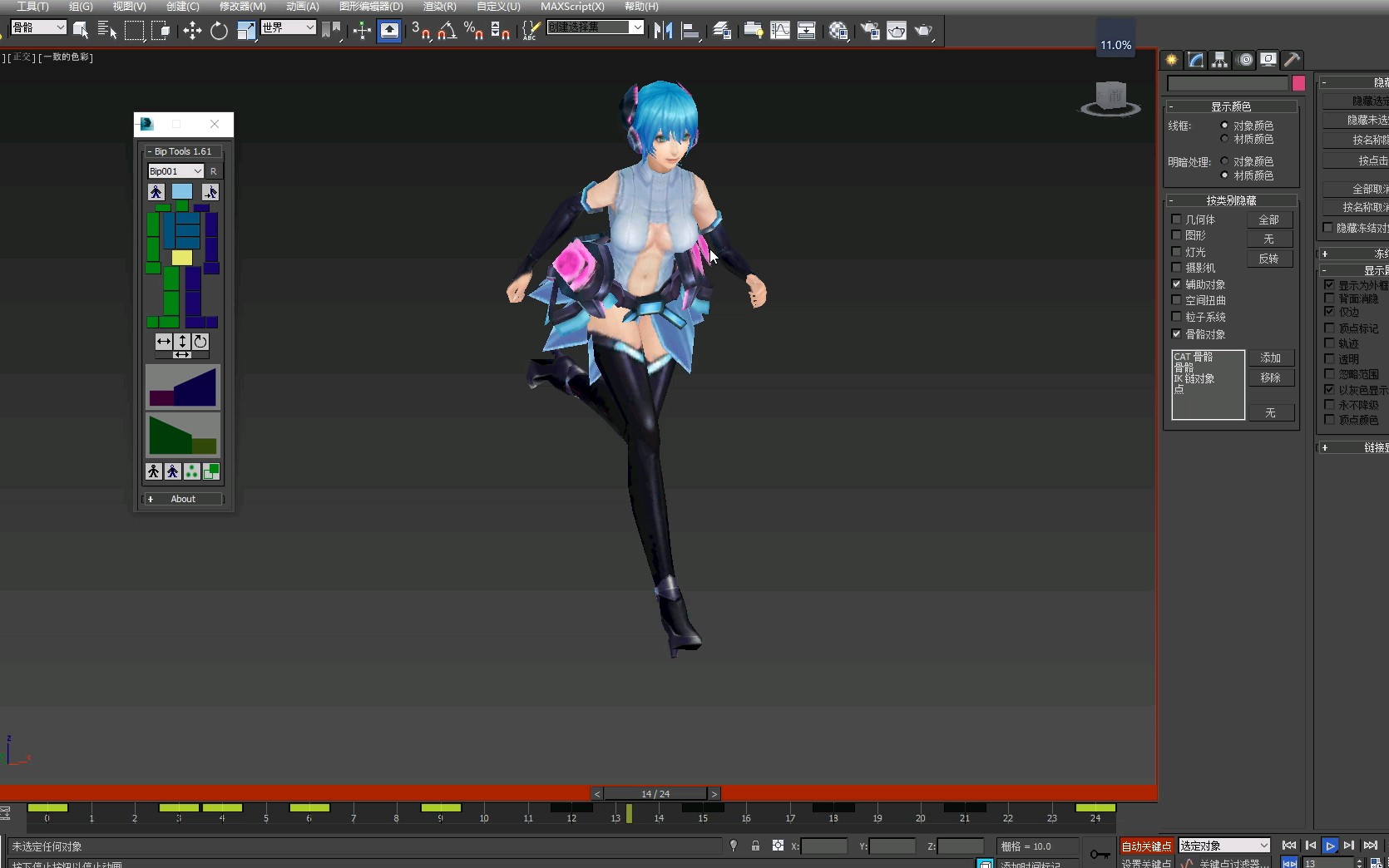Open the MAXScript(X) menu
Screen dimensions: 1389x868
click(572, 6)
